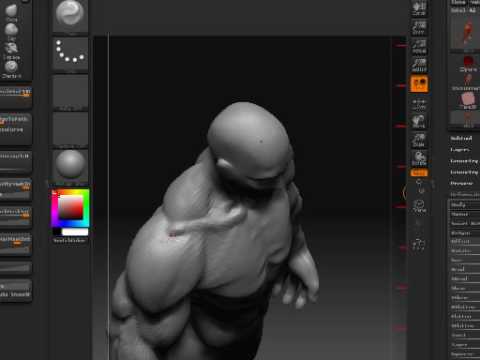This screenshot has height=360, width=480.
Task: Click the right shelf icon directly below the large orange button
Action: tap(419, 104)
